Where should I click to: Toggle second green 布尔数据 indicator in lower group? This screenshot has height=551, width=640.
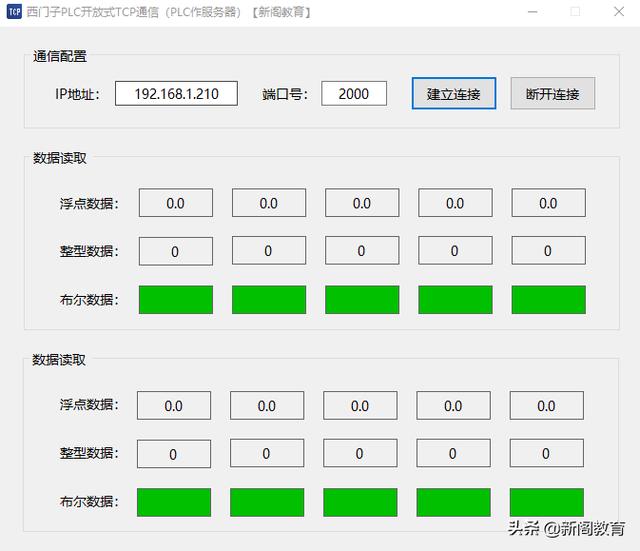(x=267, y=502)
